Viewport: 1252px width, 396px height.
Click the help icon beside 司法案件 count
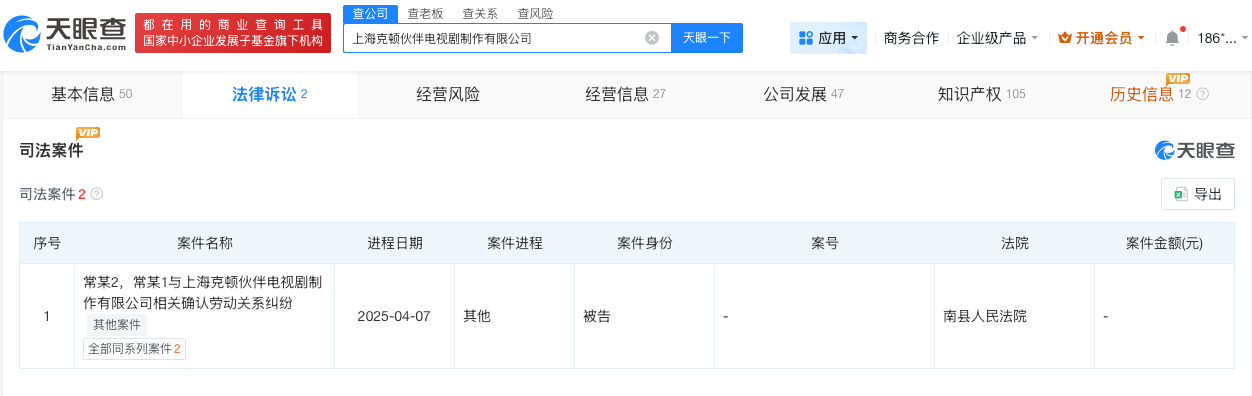97,194
